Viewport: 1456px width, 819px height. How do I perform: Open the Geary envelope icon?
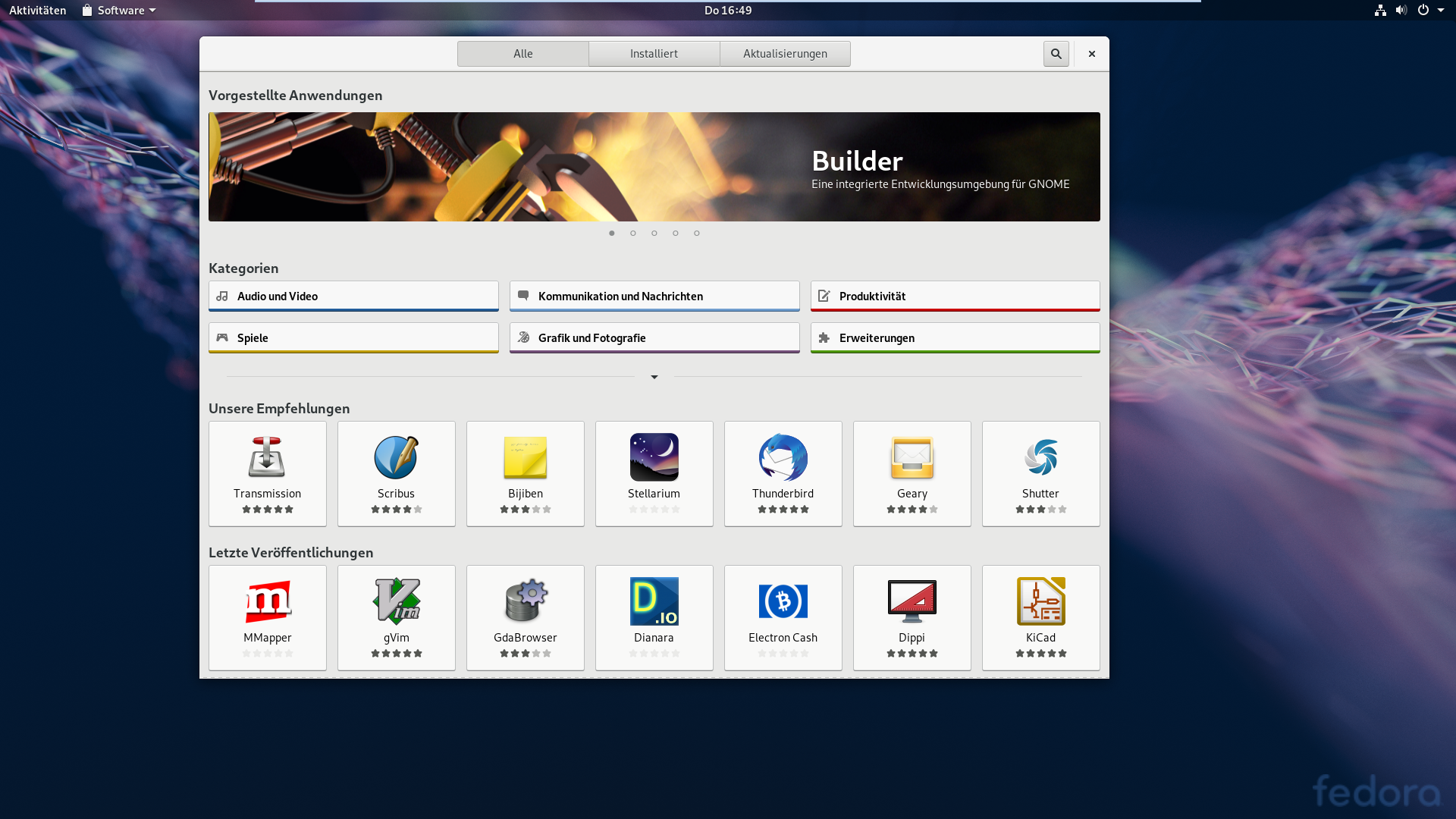[x=912, y=457]
